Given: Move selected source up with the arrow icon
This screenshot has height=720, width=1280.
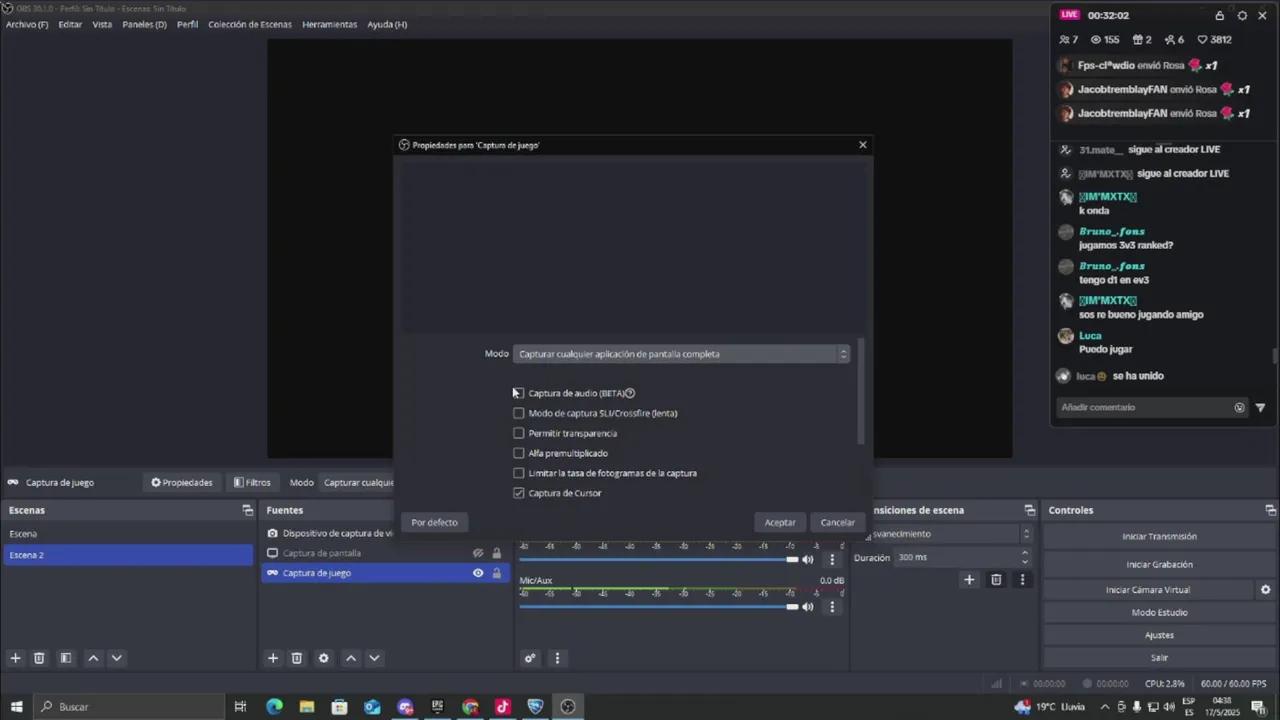Looking at the screenshot, I should coord(350,658).
